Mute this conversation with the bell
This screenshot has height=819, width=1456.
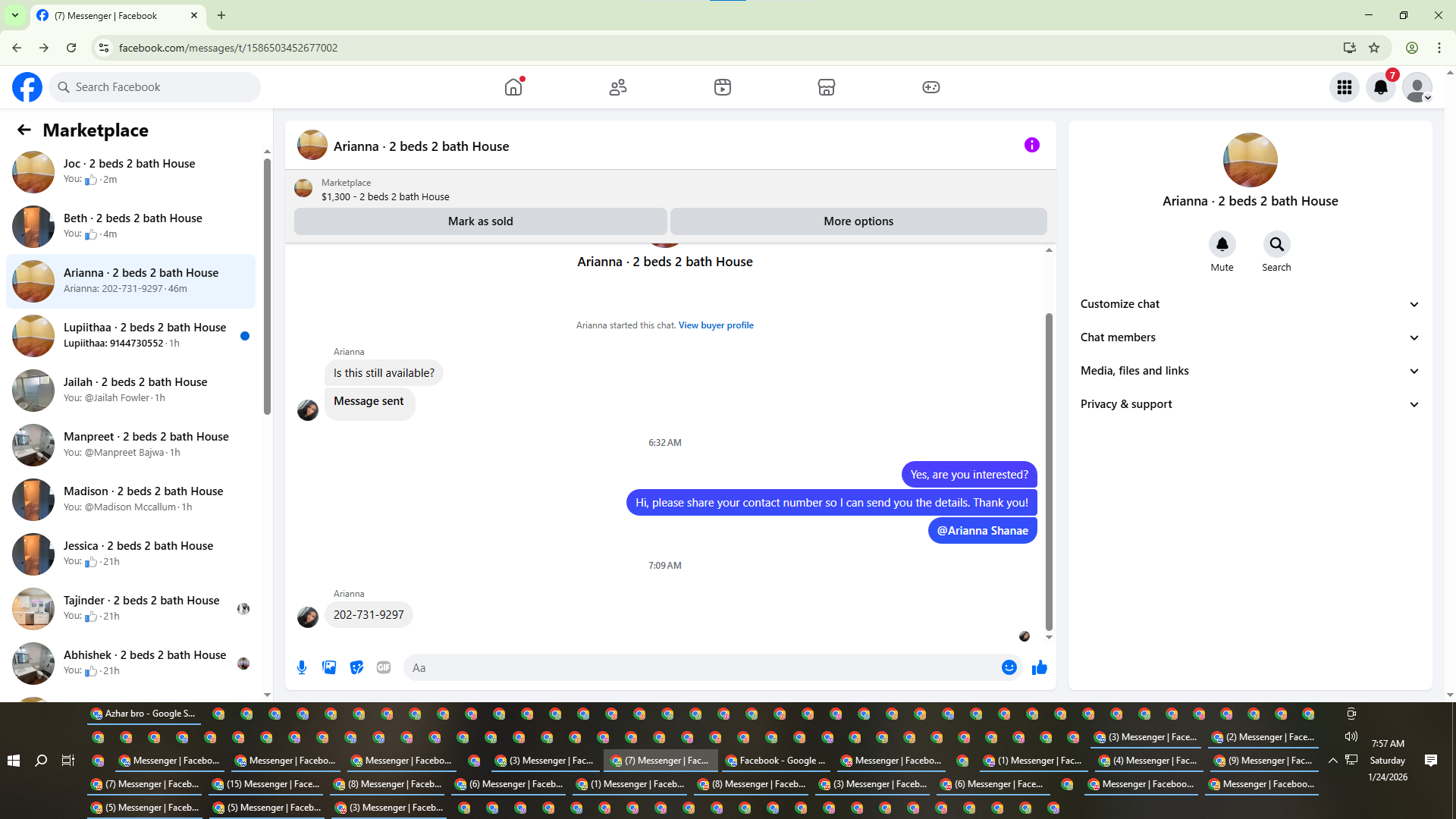(x=1222, y=244)
